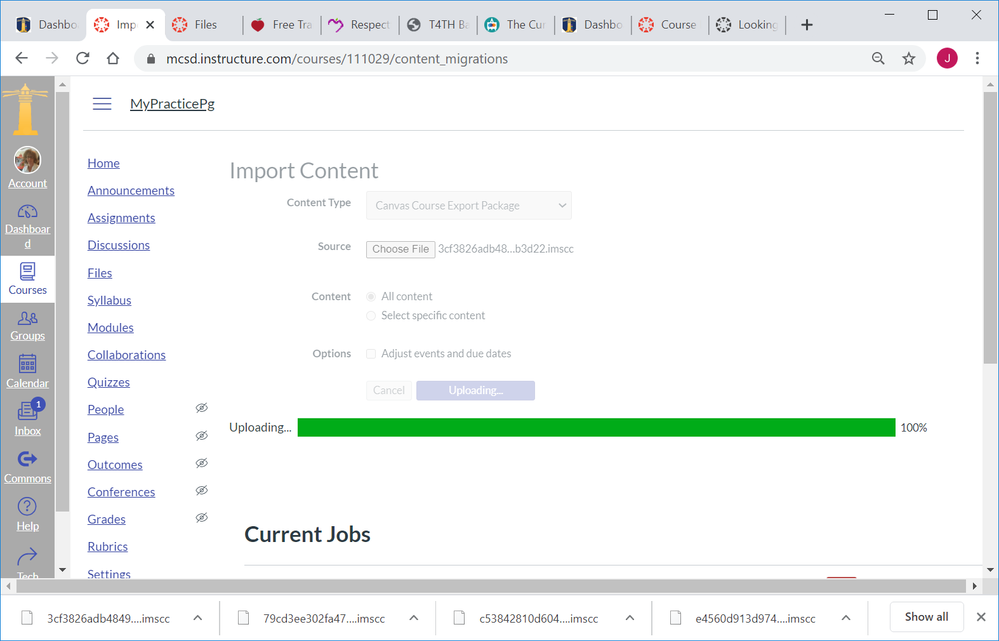This screenshot has width=999, height=641.
Task: Expand options for 3cf3826adb4849 download
Action: (198, 618)
